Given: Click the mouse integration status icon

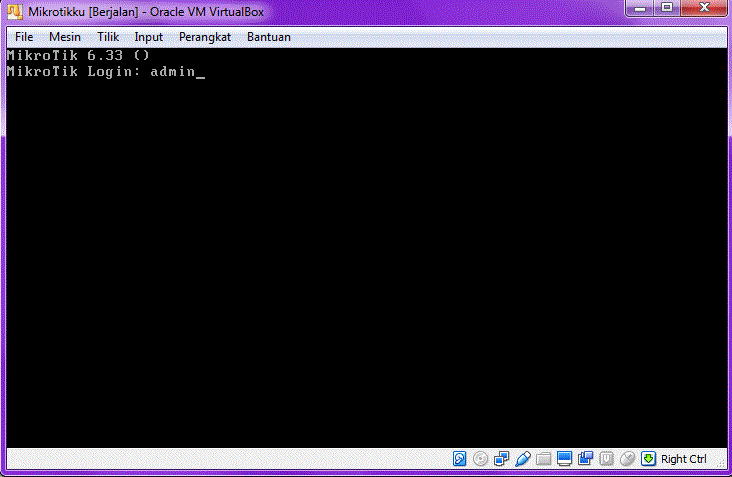Looking at the screenshot, I should (x=627, y=459).
